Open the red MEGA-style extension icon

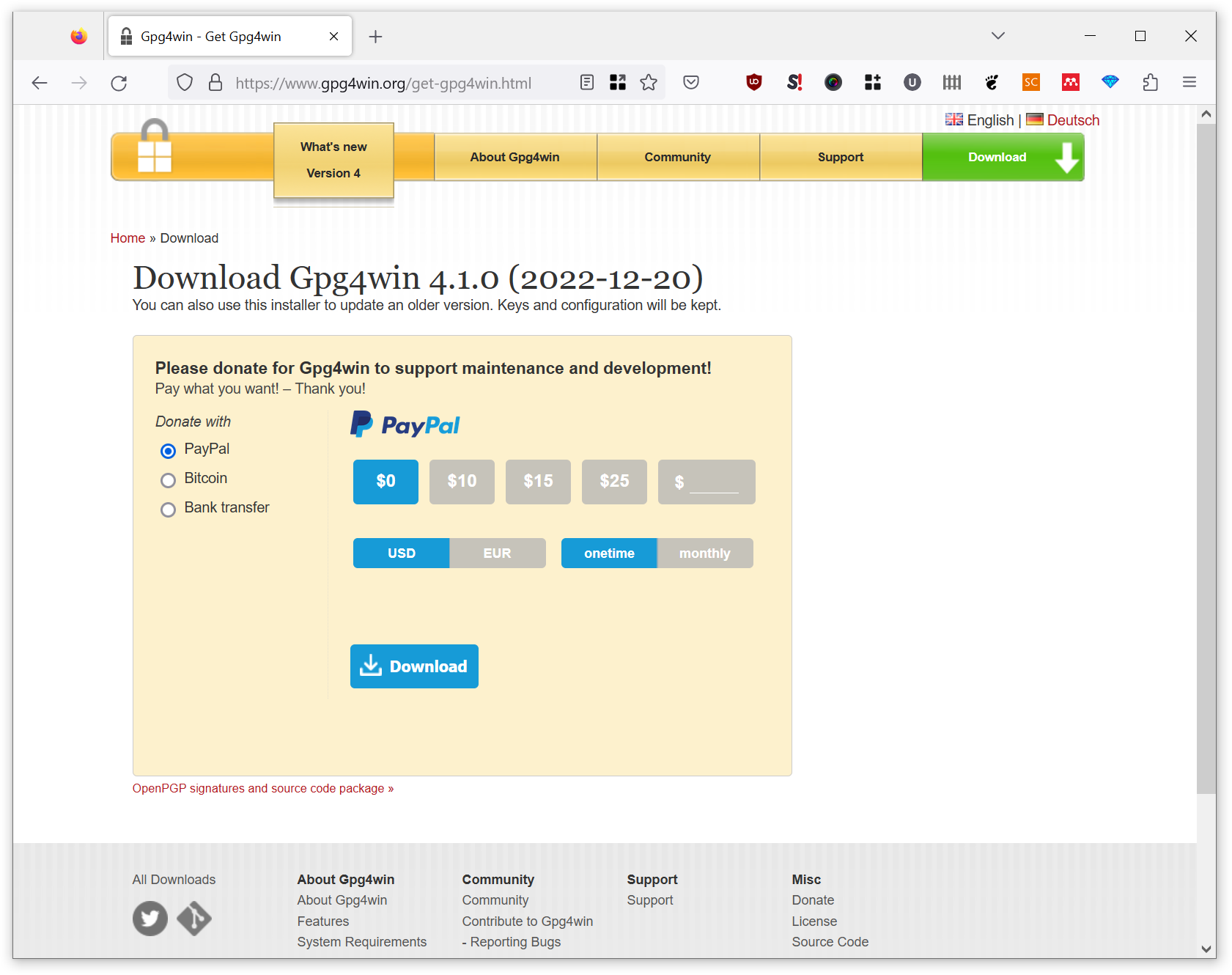[x=1071, y=82]
